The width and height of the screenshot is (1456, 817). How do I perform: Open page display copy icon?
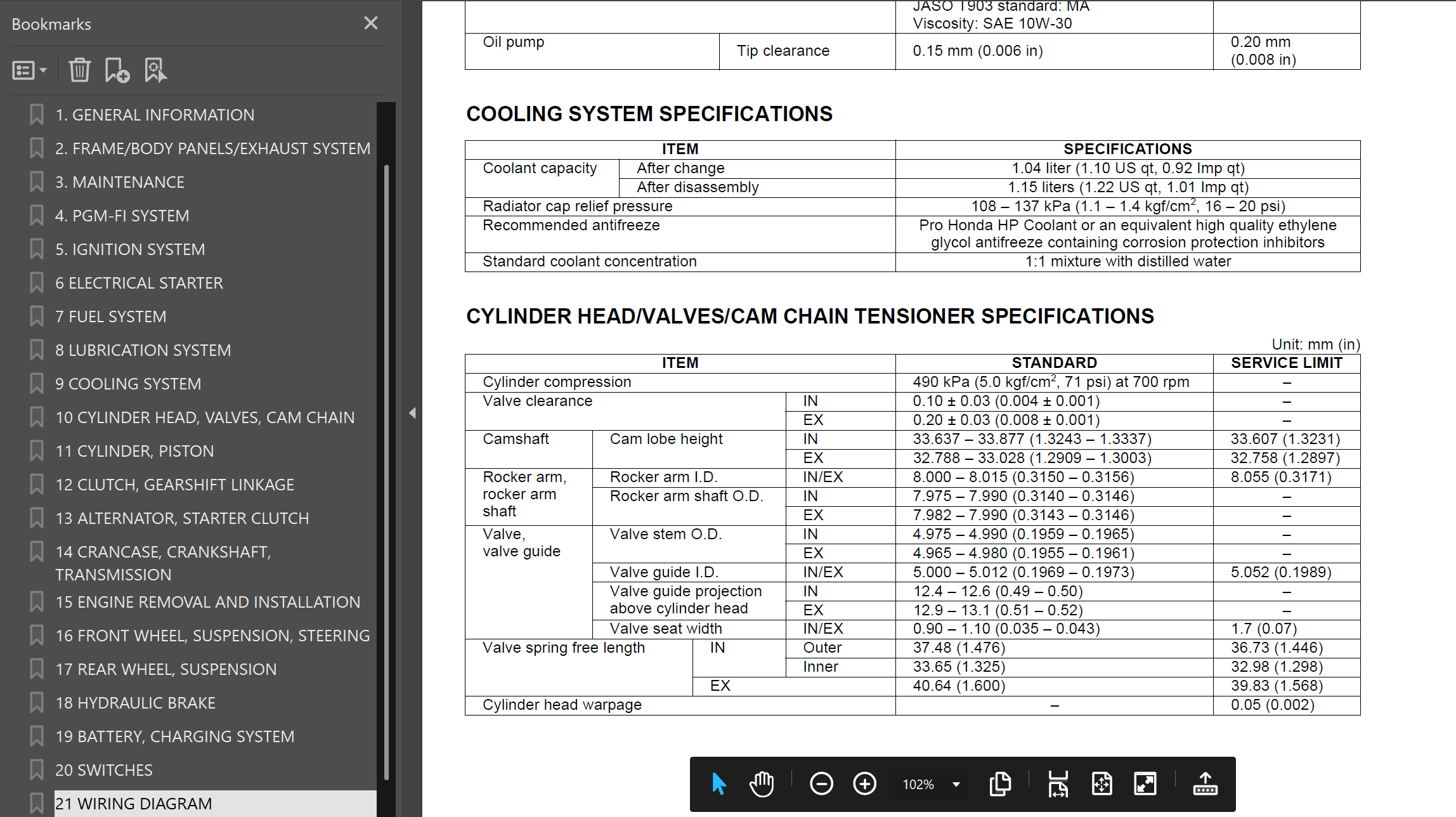pos(1000,784)
